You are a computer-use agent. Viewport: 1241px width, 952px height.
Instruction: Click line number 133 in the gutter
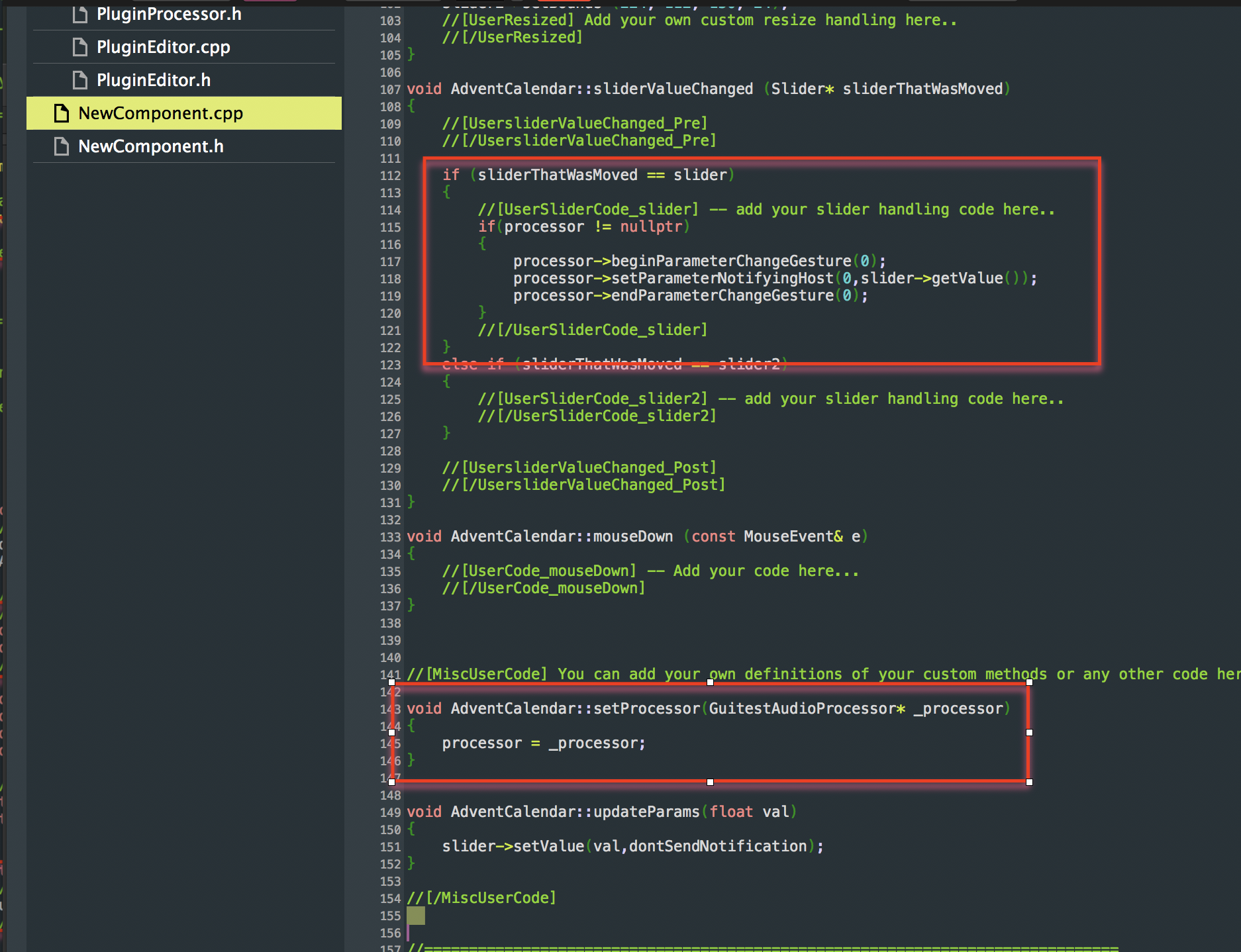[390, 537]
